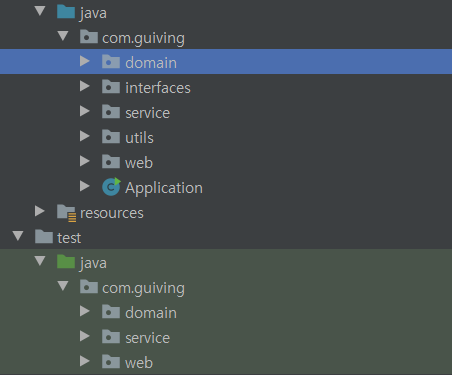Click the service package icon below interfaces
This screenshot has height=375, width=452.
(x=111, y=112)
